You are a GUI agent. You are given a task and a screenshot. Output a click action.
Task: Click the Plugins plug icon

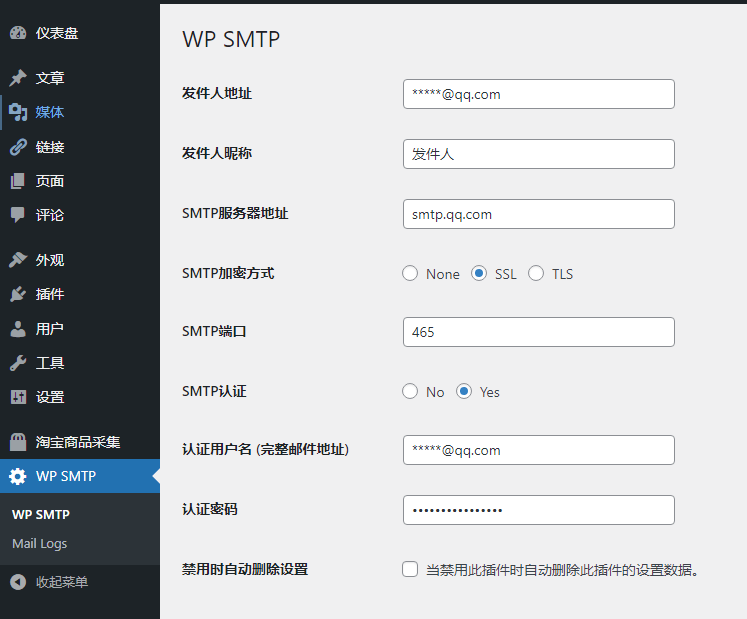click(18, 294)
